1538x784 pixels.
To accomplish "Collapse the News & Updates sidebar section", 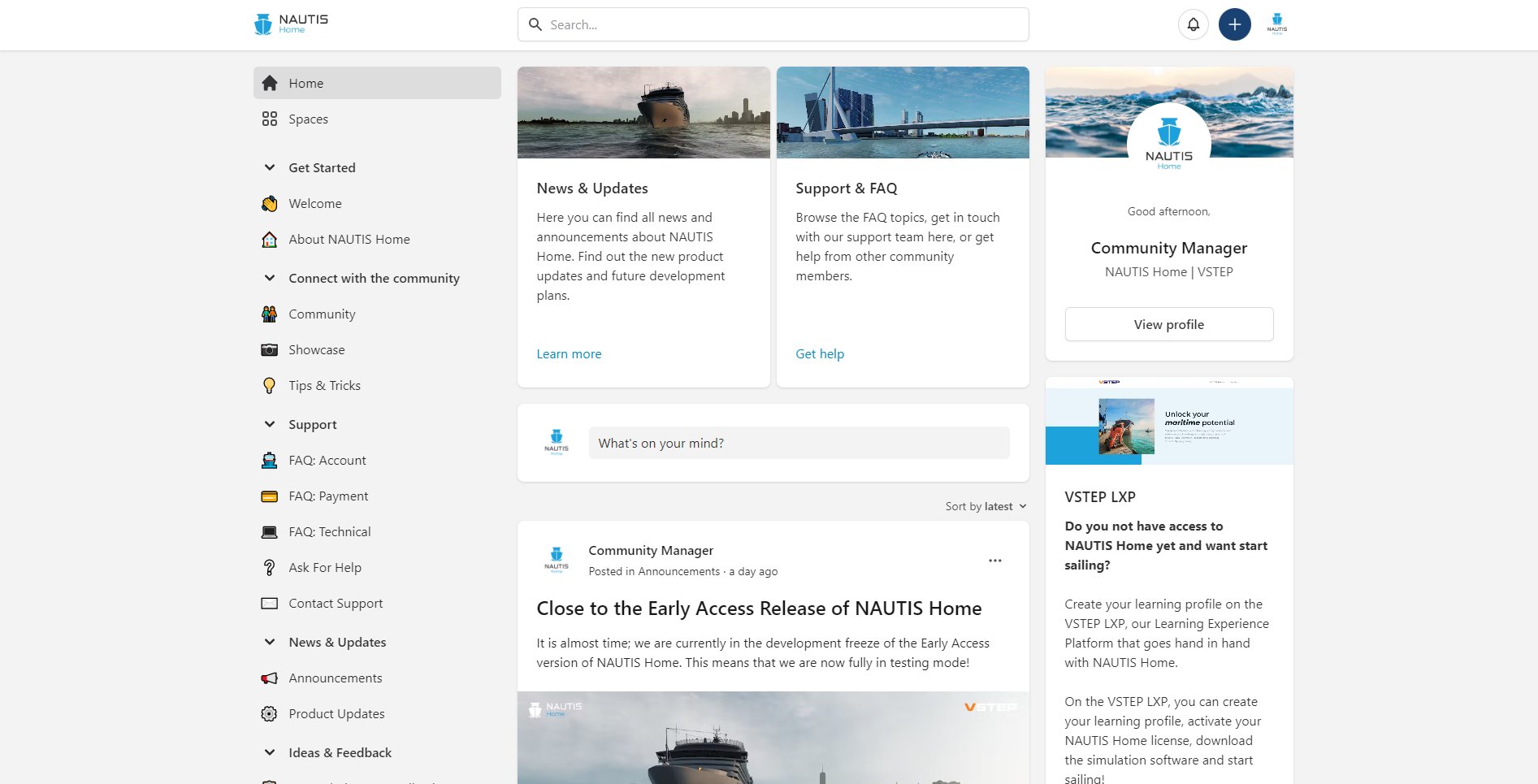I will (270, 642).
